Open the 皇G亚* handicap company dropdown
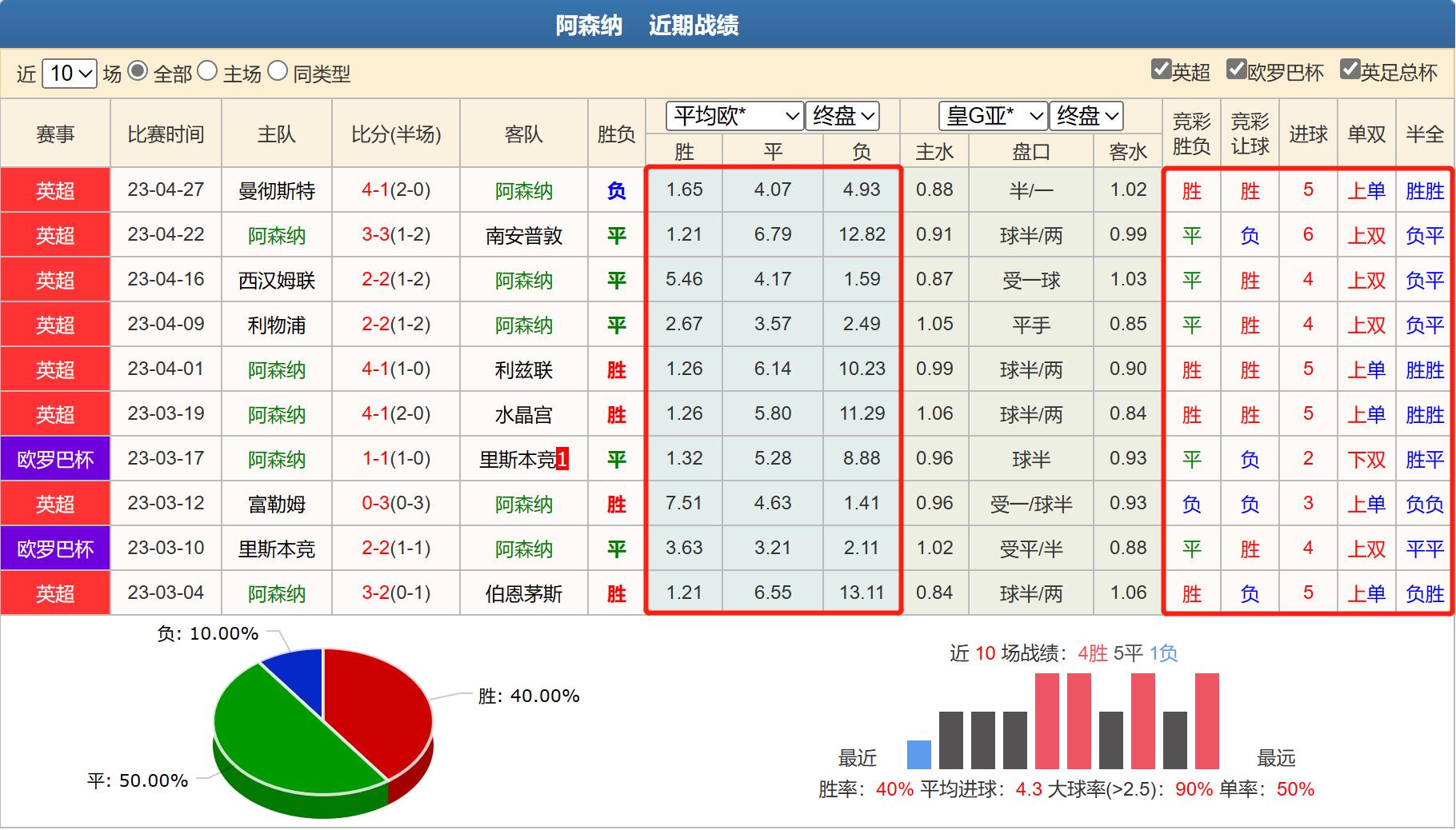Screen dimensions: 1456x830 (992, 115)
